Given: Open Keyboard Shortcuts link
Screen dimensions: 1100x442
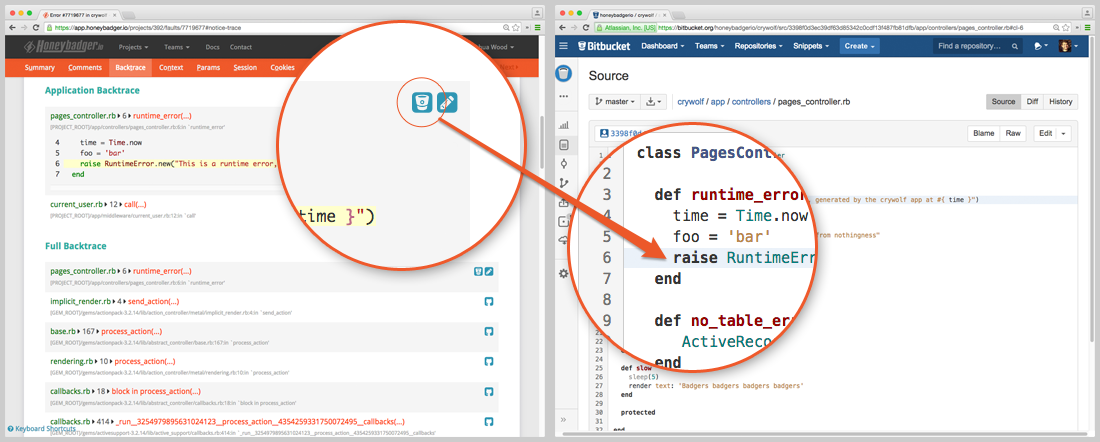Looking at the screenshot, I should [41, 429].
